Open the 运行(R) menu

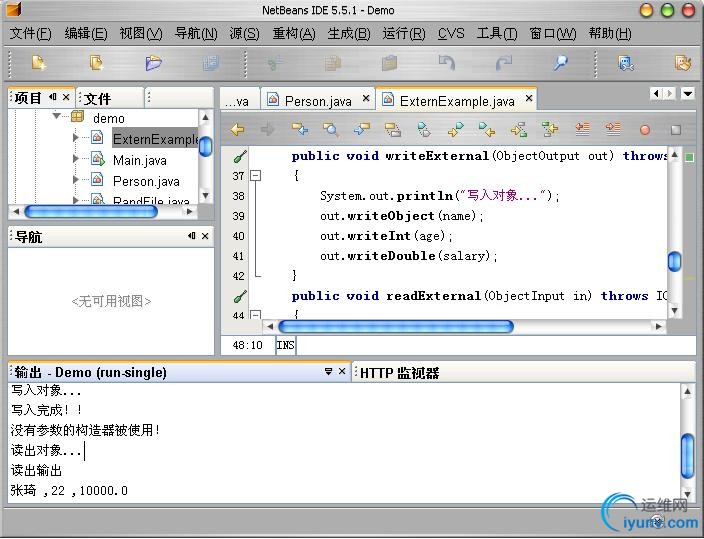404,34
